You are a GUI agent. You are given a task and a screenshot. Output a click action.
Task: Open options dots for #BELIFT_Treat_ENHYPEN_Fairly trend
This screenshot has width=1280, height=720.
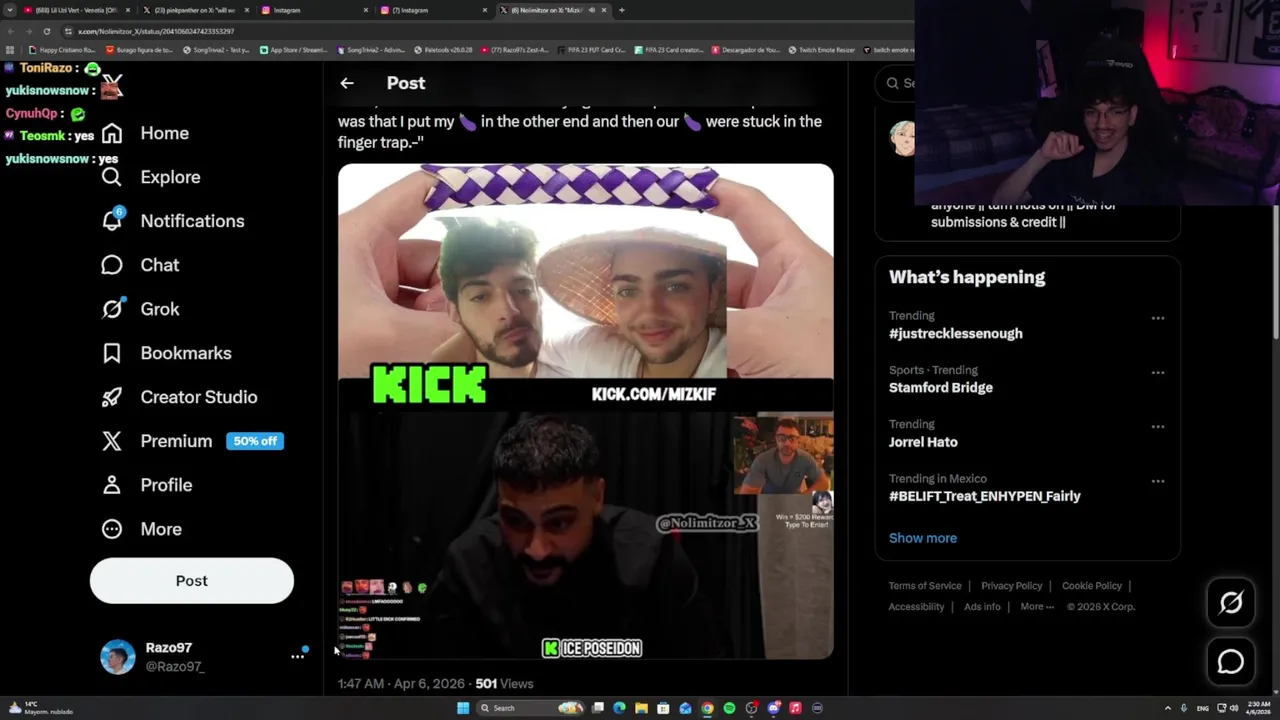1157,481
